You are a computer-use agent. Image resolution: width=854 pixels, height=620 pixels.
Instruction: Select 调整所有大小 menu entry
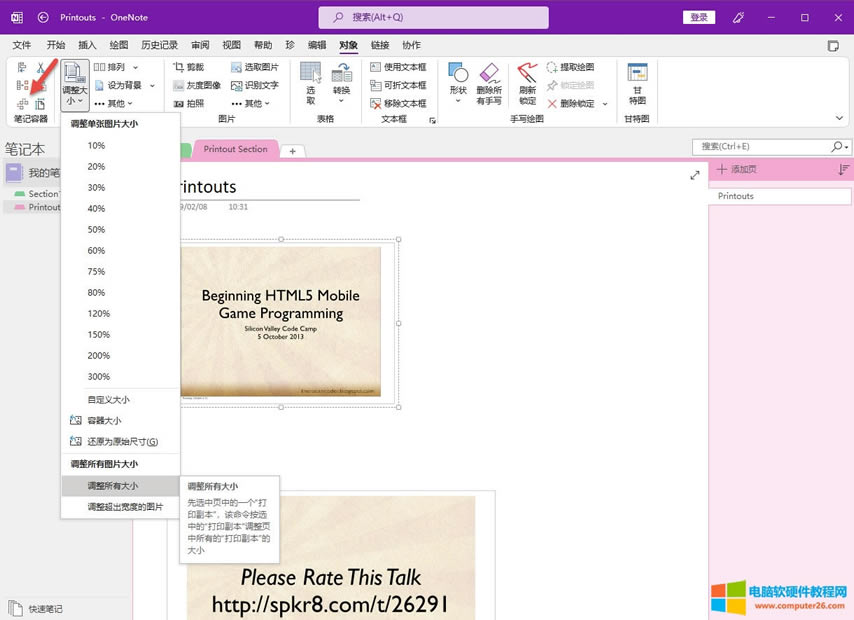pos(113,486)
